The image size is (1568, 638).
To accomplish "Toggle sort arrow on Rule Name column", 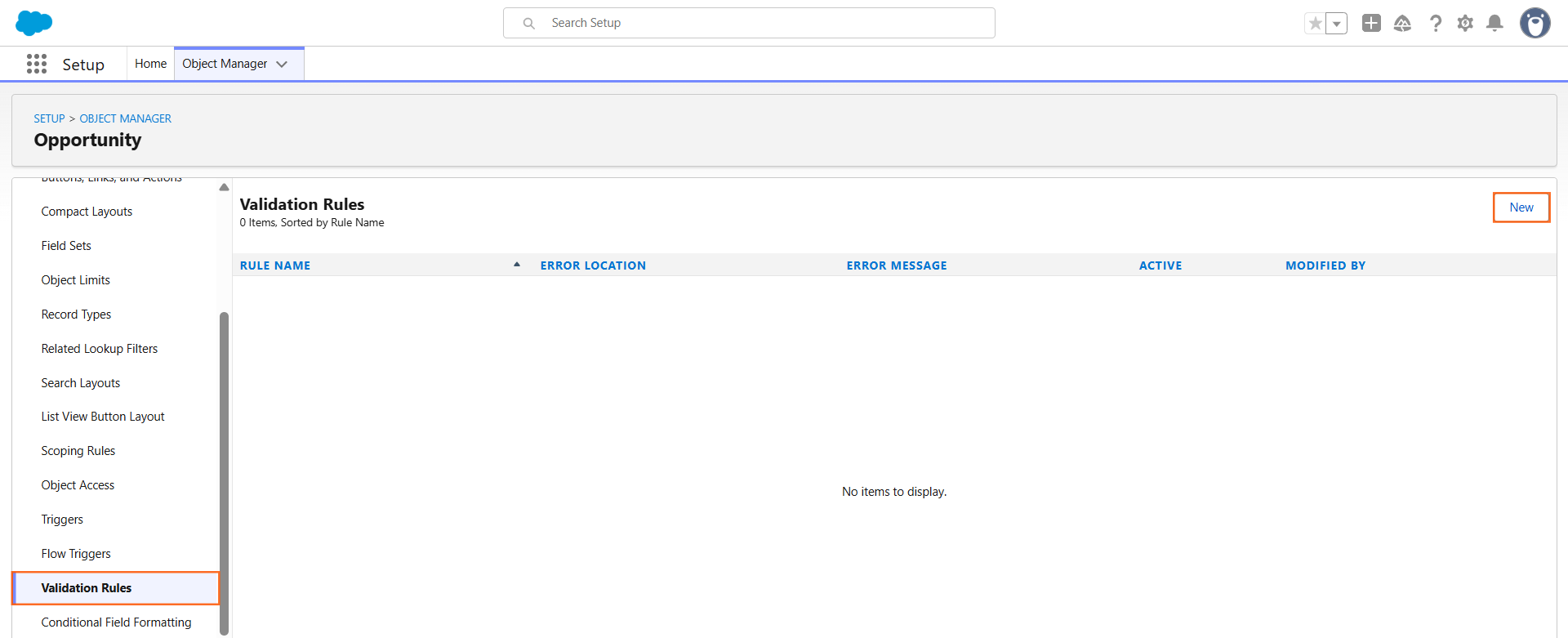I will (517, 265).
